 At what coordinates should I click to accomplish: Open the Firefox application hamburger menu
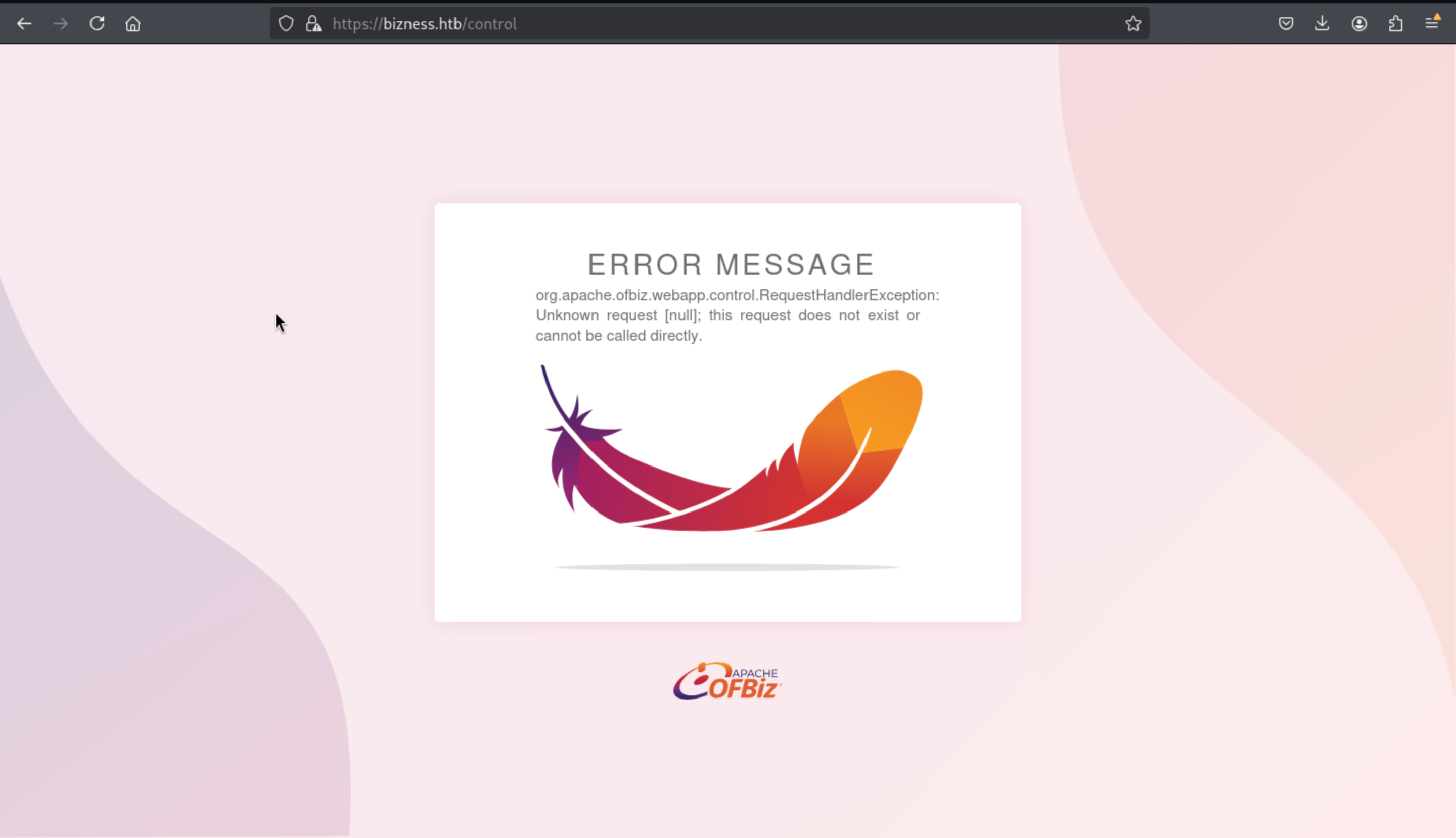[1432, 24]
